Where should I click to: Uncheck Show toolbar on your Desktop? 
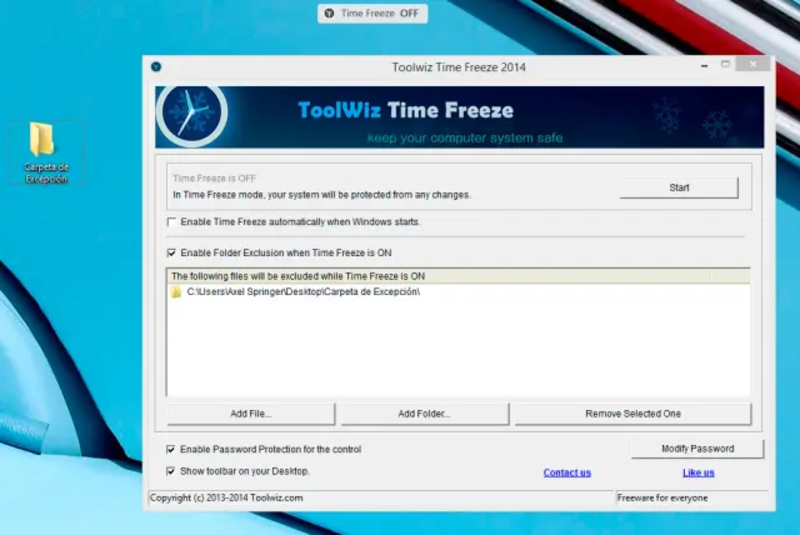[x=171, y=471]
